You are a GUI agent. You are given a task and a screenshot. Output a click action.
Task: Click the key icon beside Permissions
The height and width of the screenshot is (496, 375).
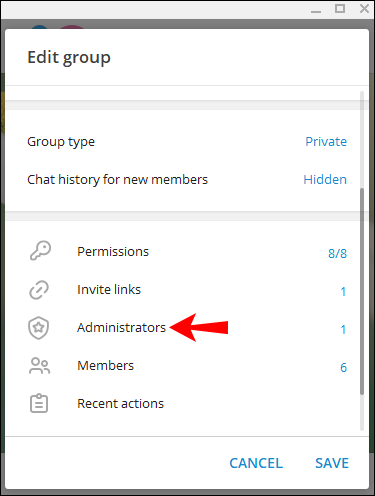pyautogui.click(x=40, y=251)
